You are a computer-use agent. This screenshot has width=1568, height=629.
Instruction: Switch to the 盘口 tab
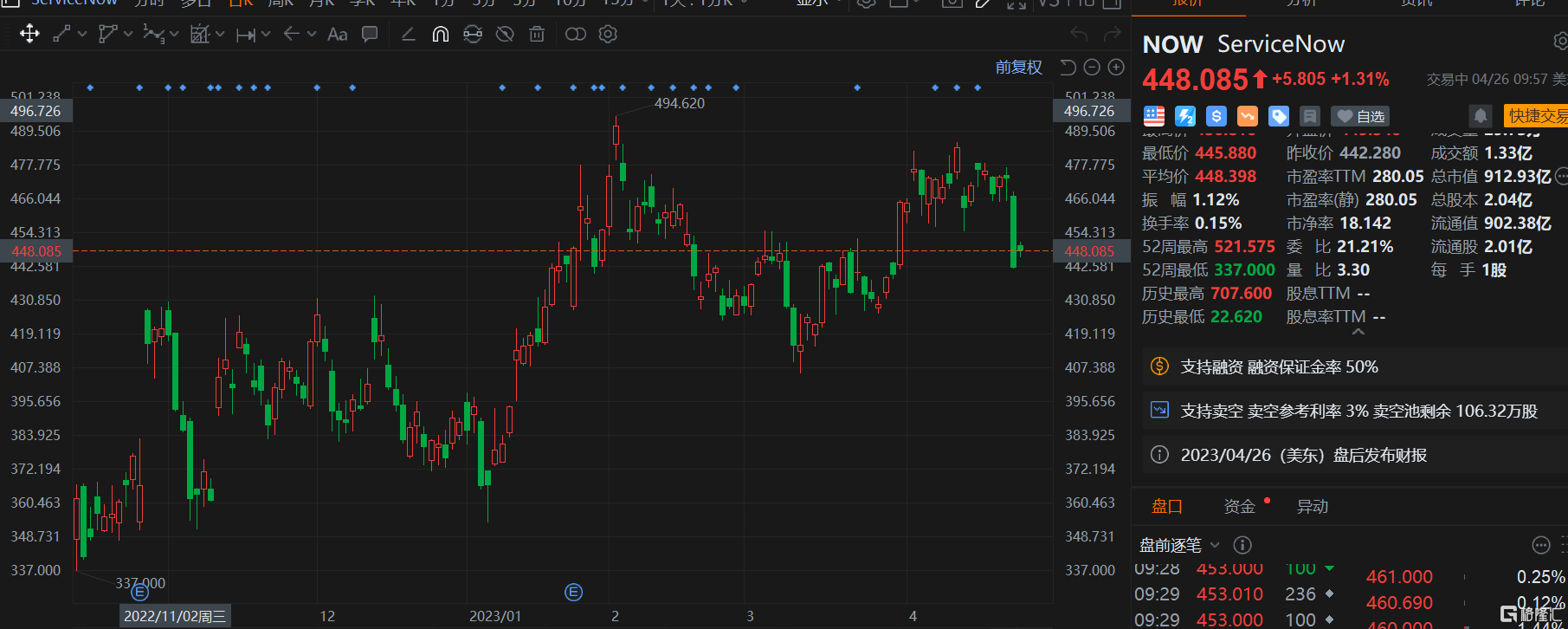point(1167,507)
